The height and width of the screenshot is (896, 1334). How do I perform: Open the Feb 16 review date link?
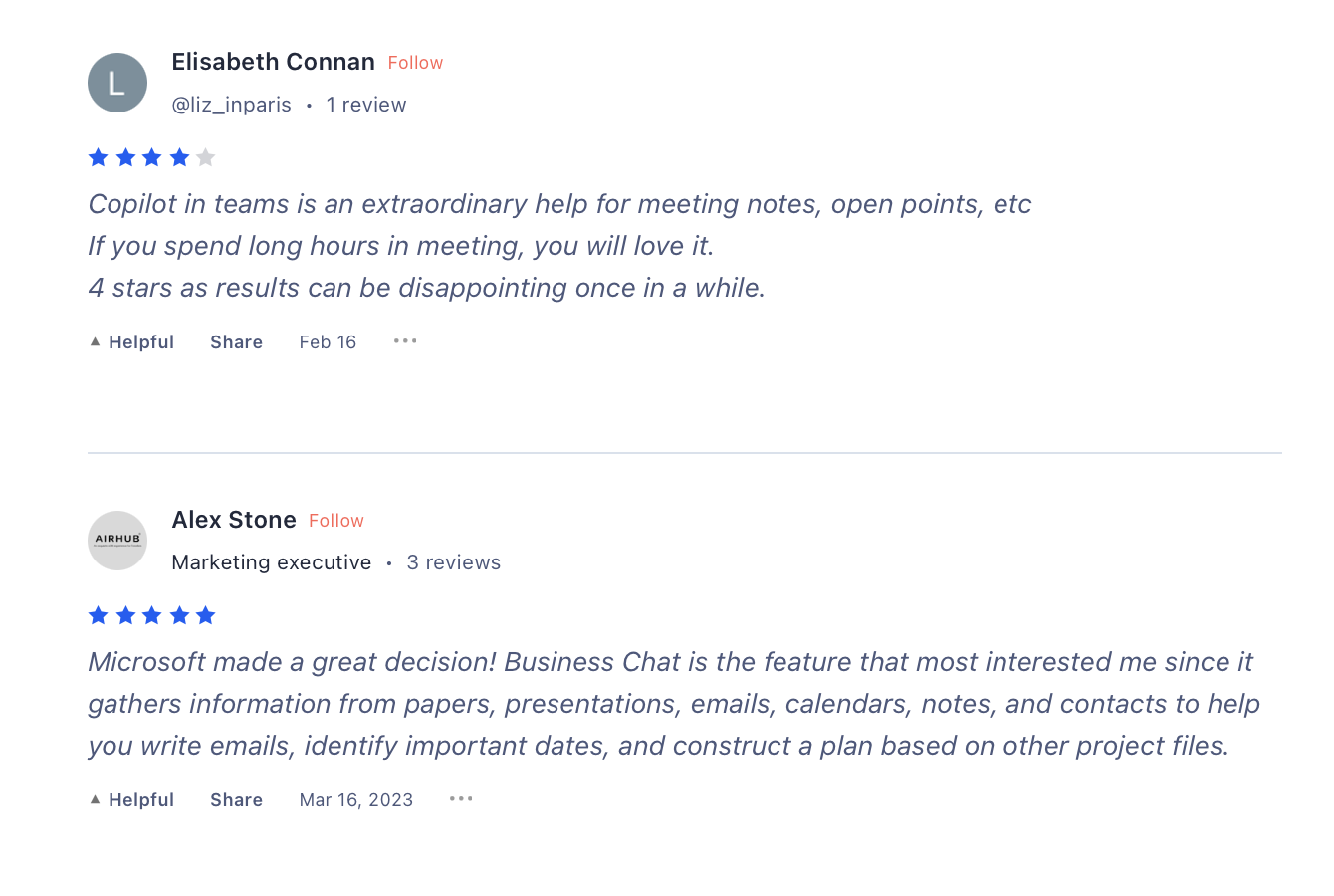pyautogui.click(x=328, y=342)
